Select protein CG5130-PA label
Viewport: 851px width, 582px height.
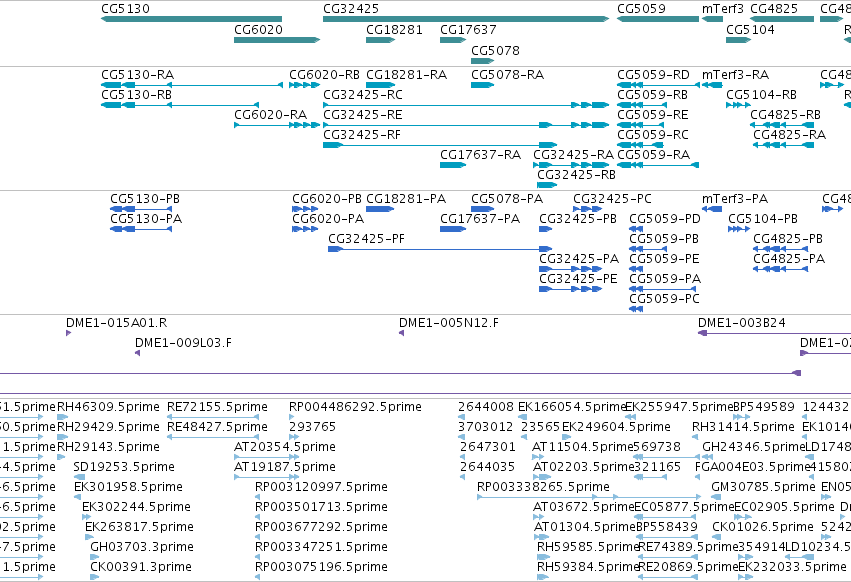point(147,219)
